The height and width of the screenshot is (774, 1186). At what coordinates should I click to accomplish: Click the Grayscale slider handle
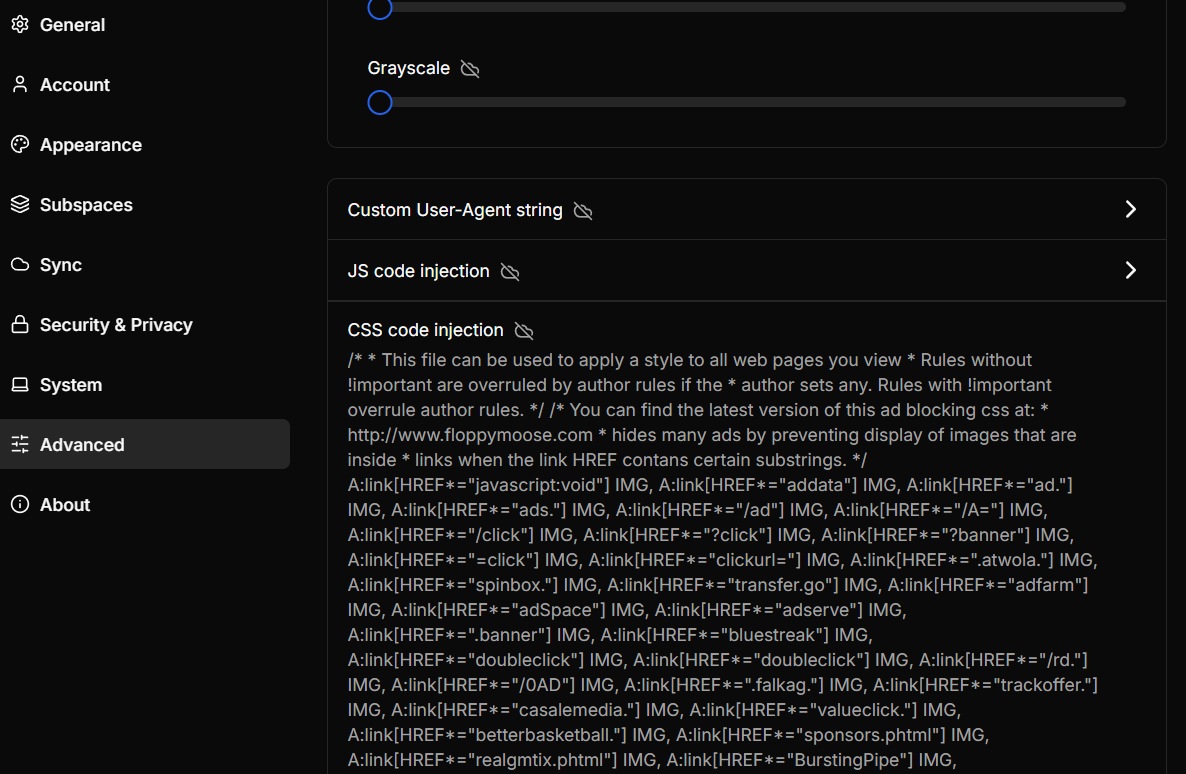[380, 102]
